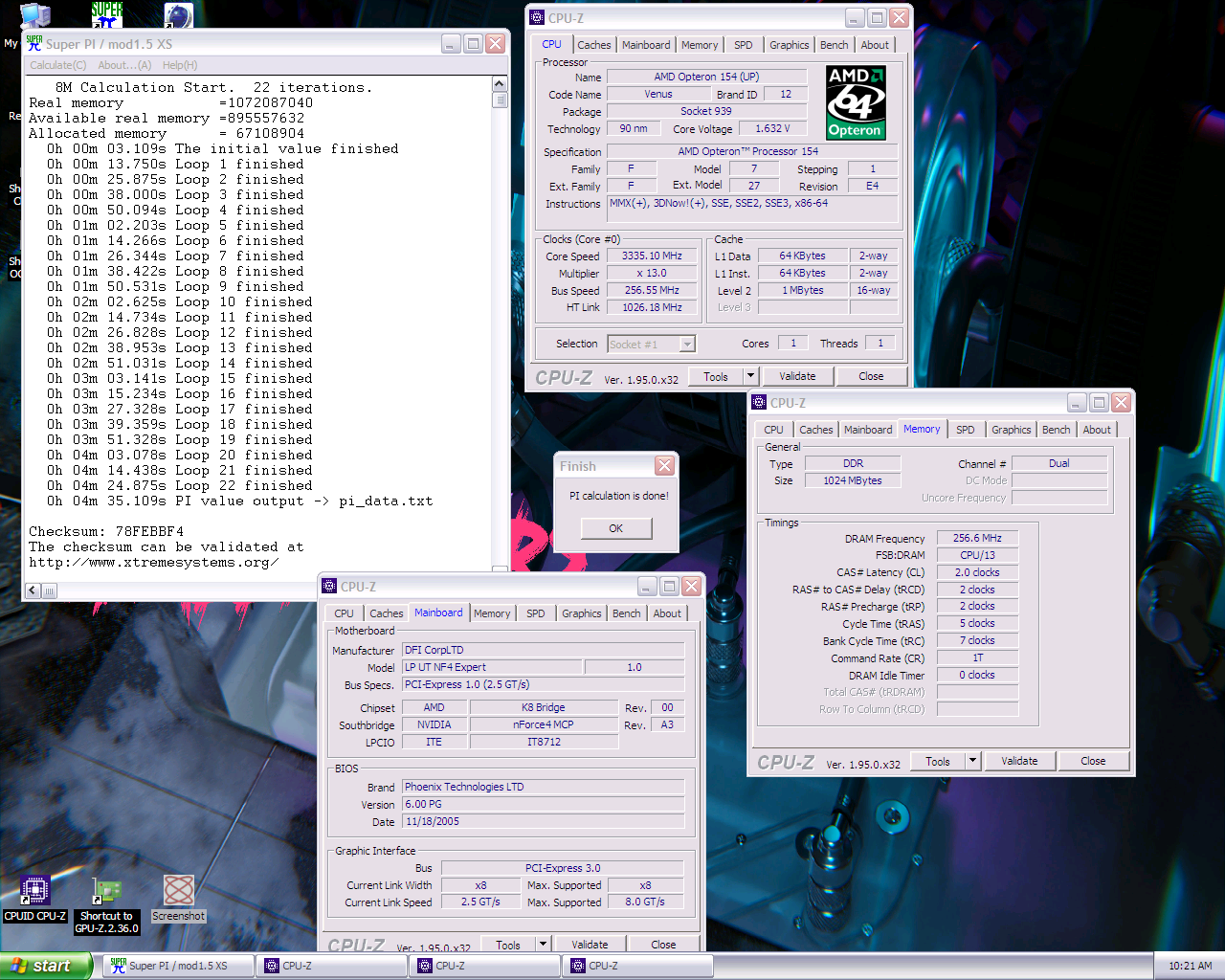This screenshot has width=1225, height=980.
Task: Open Bench tab in the Mainboard window
Action: [x=626, y=613]
